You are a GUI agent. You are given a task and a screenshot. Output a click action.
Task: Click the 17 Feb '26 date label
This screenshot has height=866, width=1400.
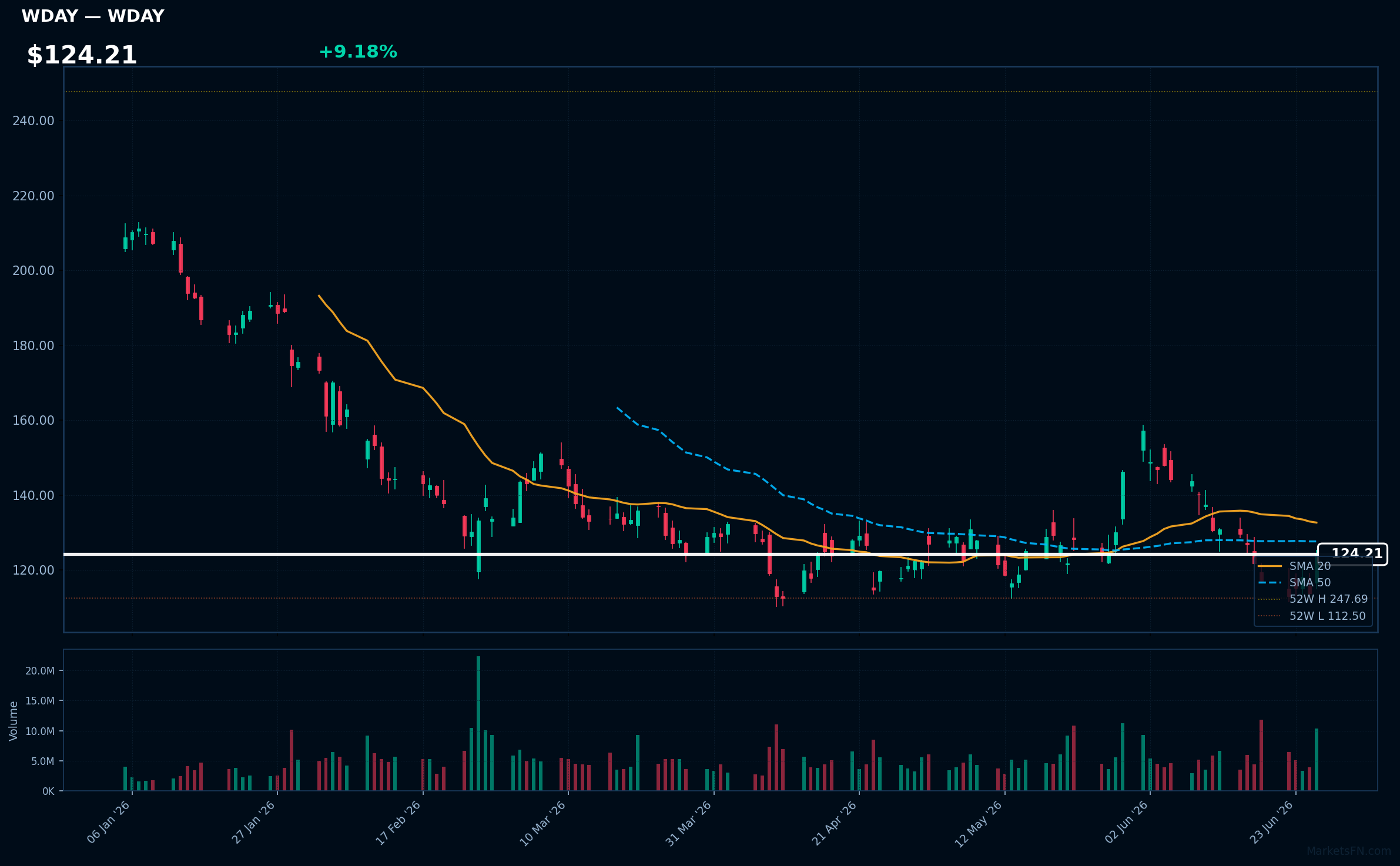399,823
